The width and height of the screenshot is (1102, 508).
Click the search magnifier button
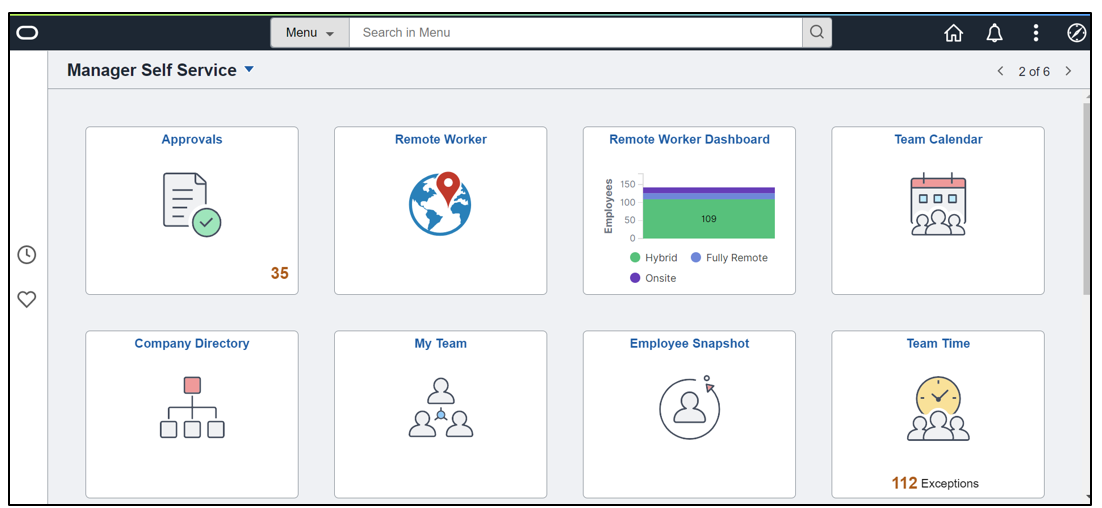817,33
